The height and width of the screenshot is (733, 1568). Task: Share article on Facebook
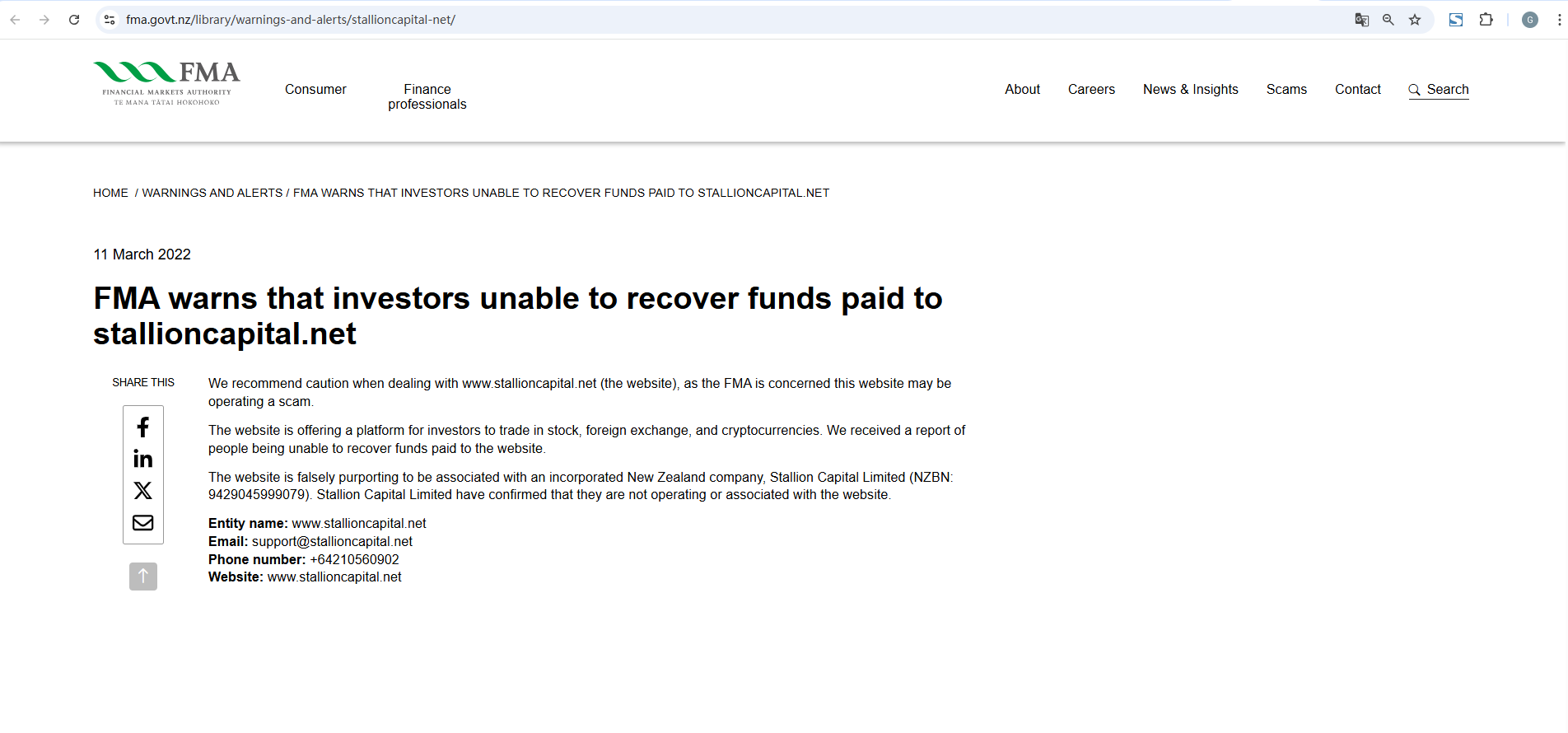pyautogui.click(x=143, y=427)
